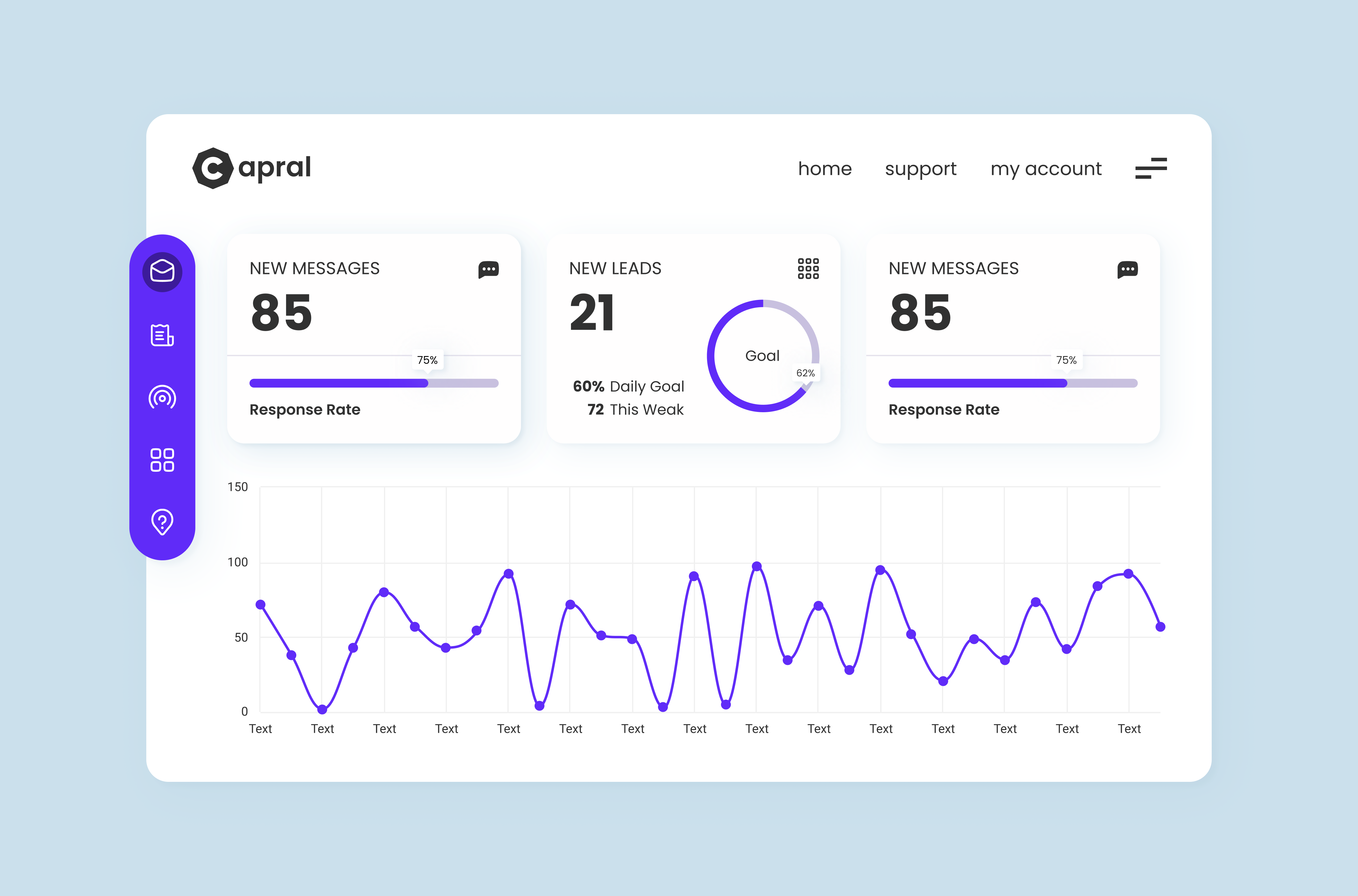
Task: Click the 75% tooltip on the first card
Action: coord(427,360)
